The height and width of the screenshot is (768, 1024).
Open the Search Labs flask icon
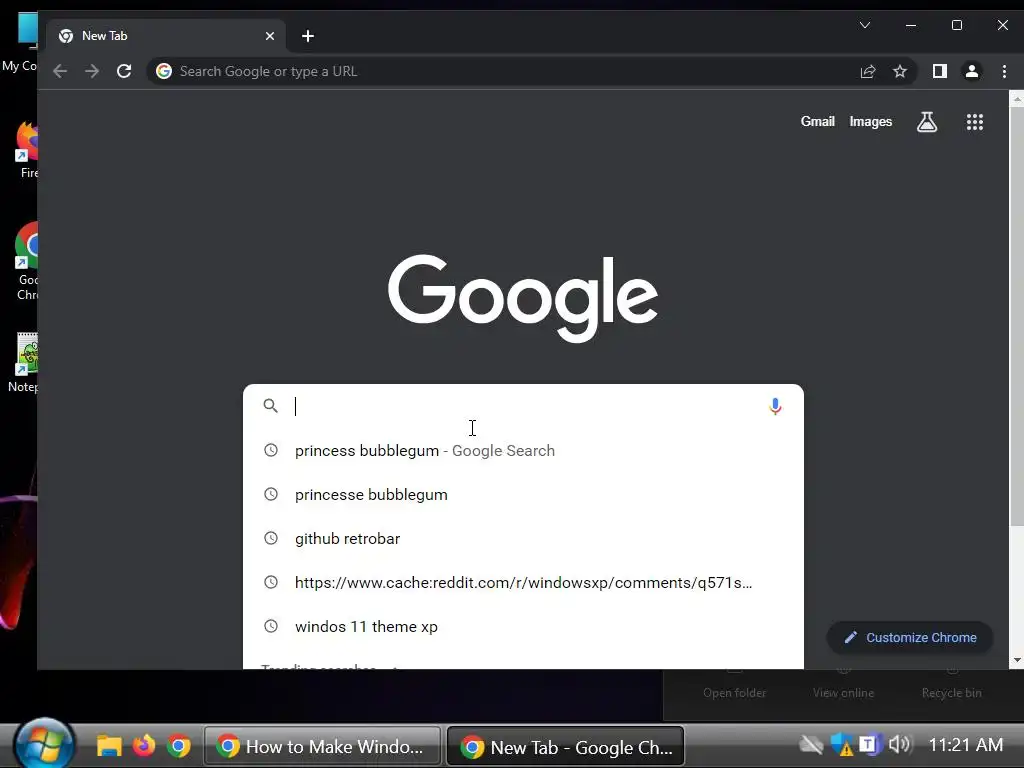pos(927,121)
